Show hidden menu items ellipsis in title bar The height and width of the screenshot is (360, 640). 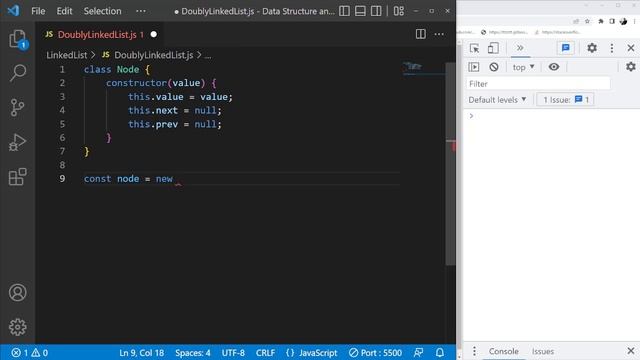(141, 11)
